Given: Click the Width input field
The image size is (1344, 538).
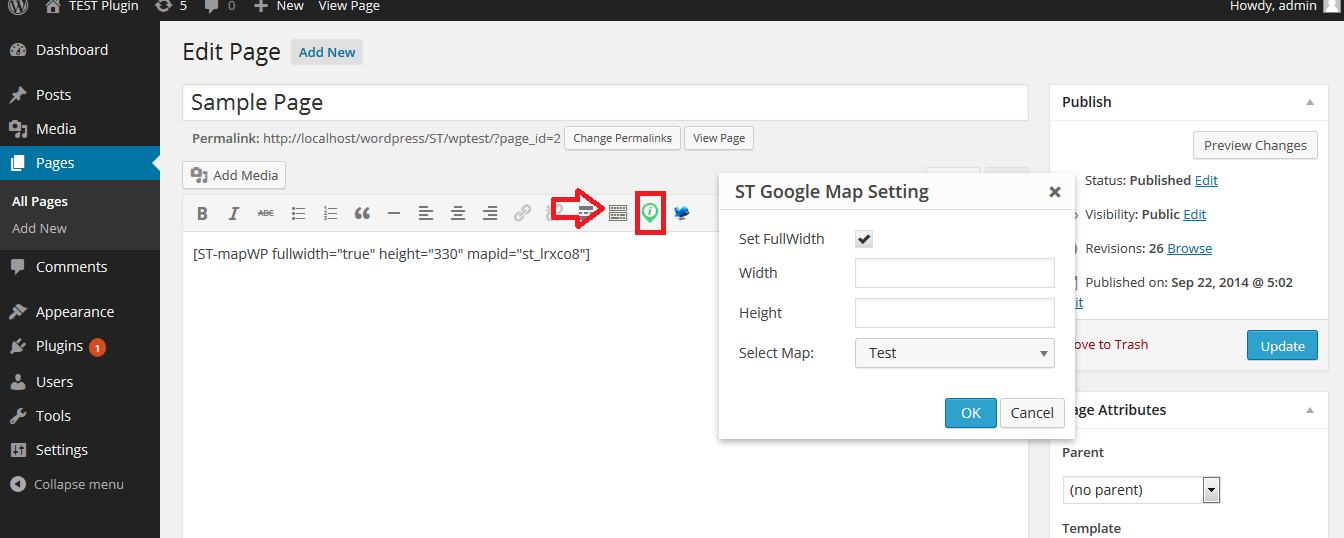Looking at the screenshot, I should (x=955, y=273).
